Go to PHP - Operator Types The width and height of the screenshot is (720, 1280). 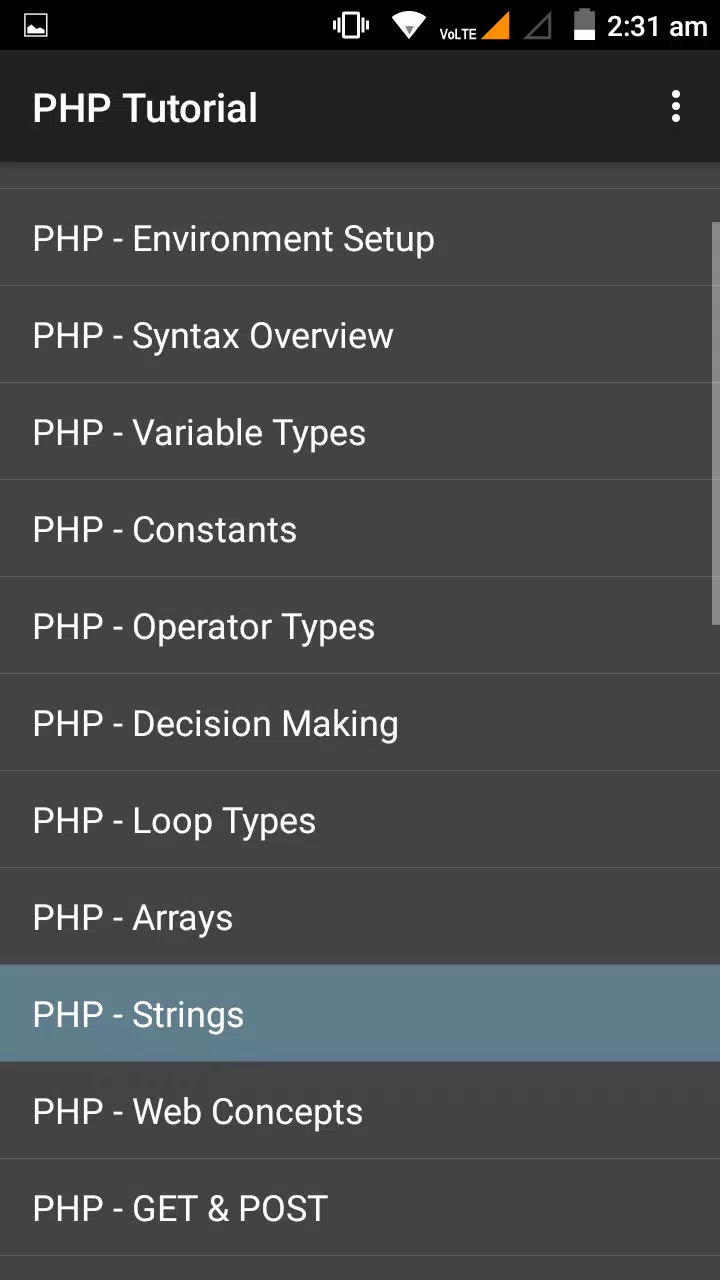click(x=360, y=626)
